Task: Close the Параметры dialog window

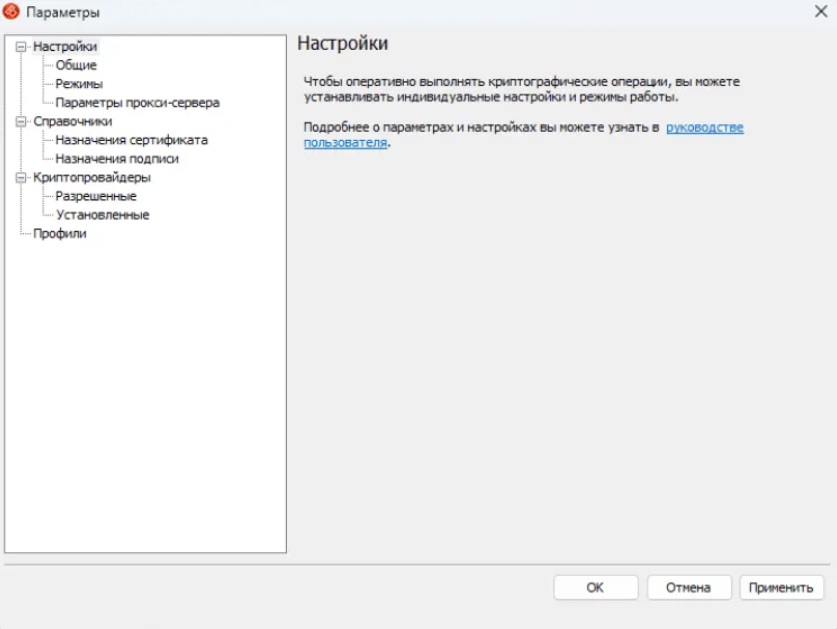Action: tap(820, 12)
